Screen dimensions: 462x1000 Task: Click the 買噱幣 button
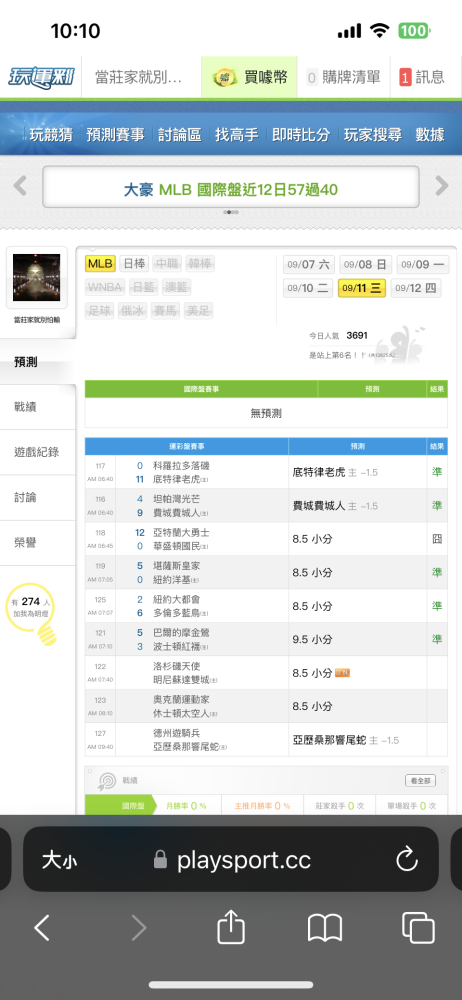(250, 78)
